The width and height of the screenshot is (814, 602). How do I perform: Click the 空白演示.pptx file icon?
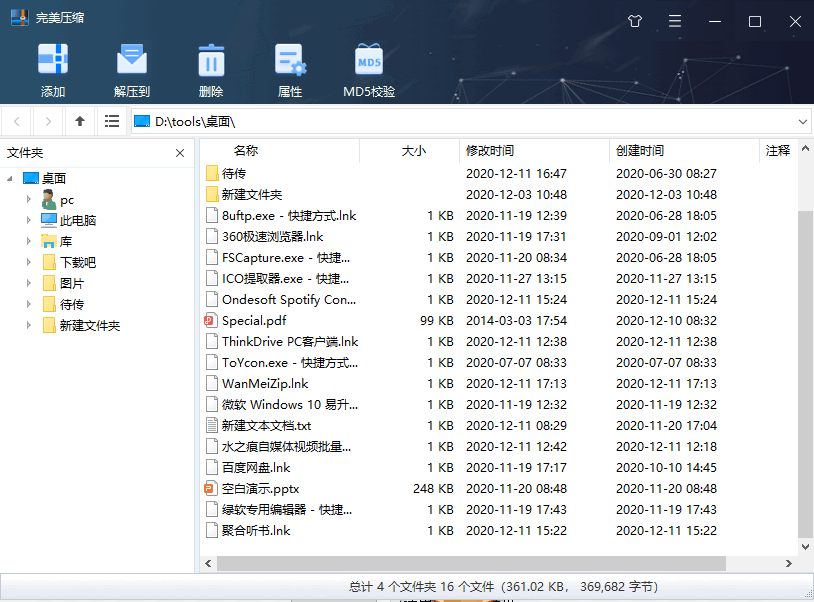(210, 489)
